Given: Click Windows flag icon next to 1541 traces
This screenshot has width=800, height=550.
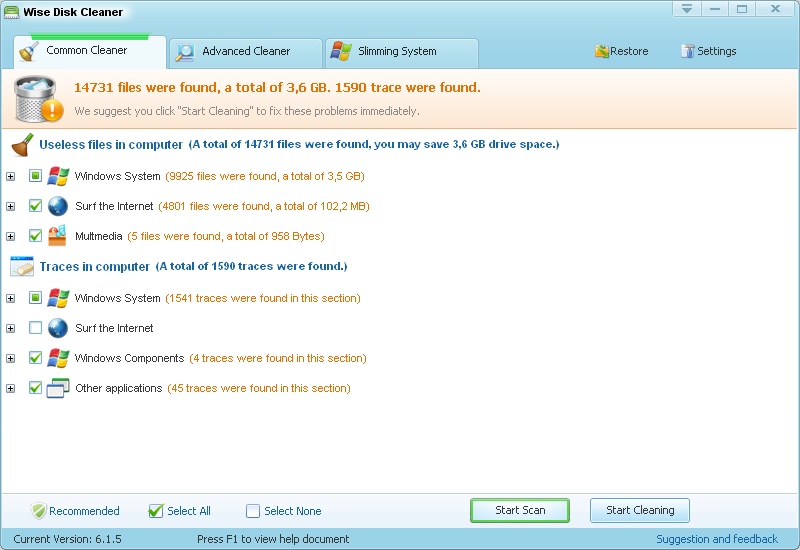Looking at the screenshot, I should pyautogui.click(x=58, y=298).
